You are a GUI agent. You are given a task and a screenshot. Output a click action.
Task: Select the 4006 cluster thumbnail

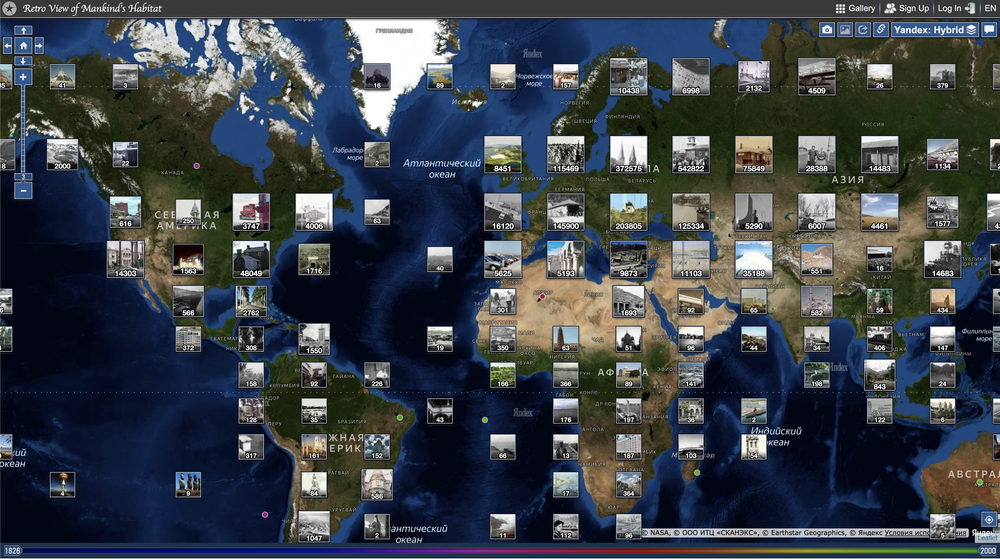[x=314, y=212]
